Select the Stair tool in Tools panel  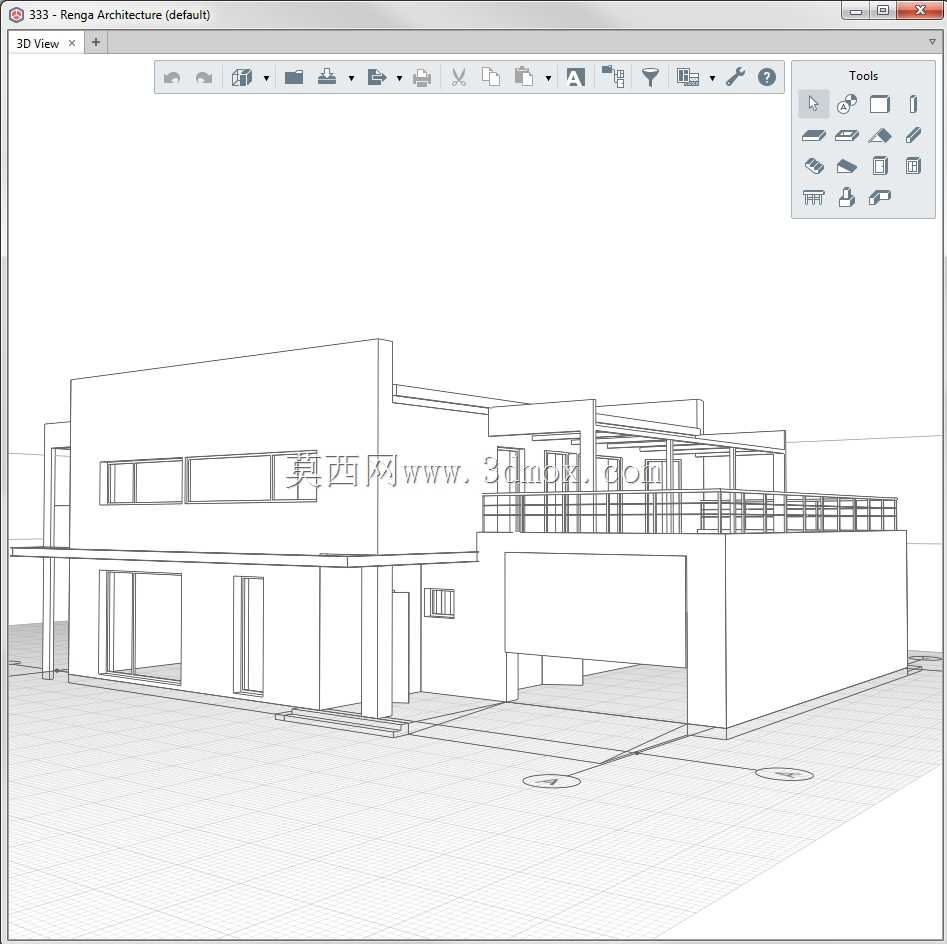[814, 166]
